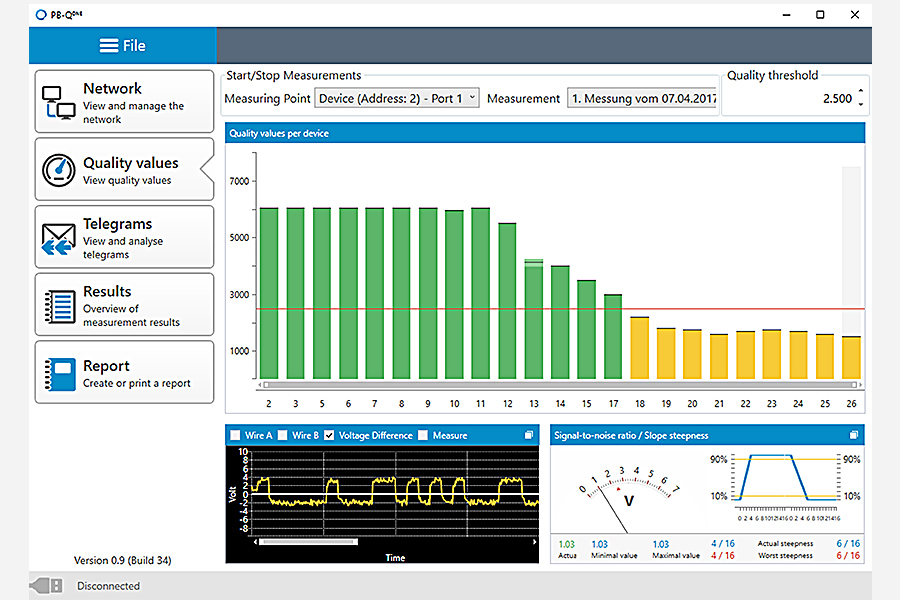
Task: Increase the Quality threshold value
Action: 861,92
